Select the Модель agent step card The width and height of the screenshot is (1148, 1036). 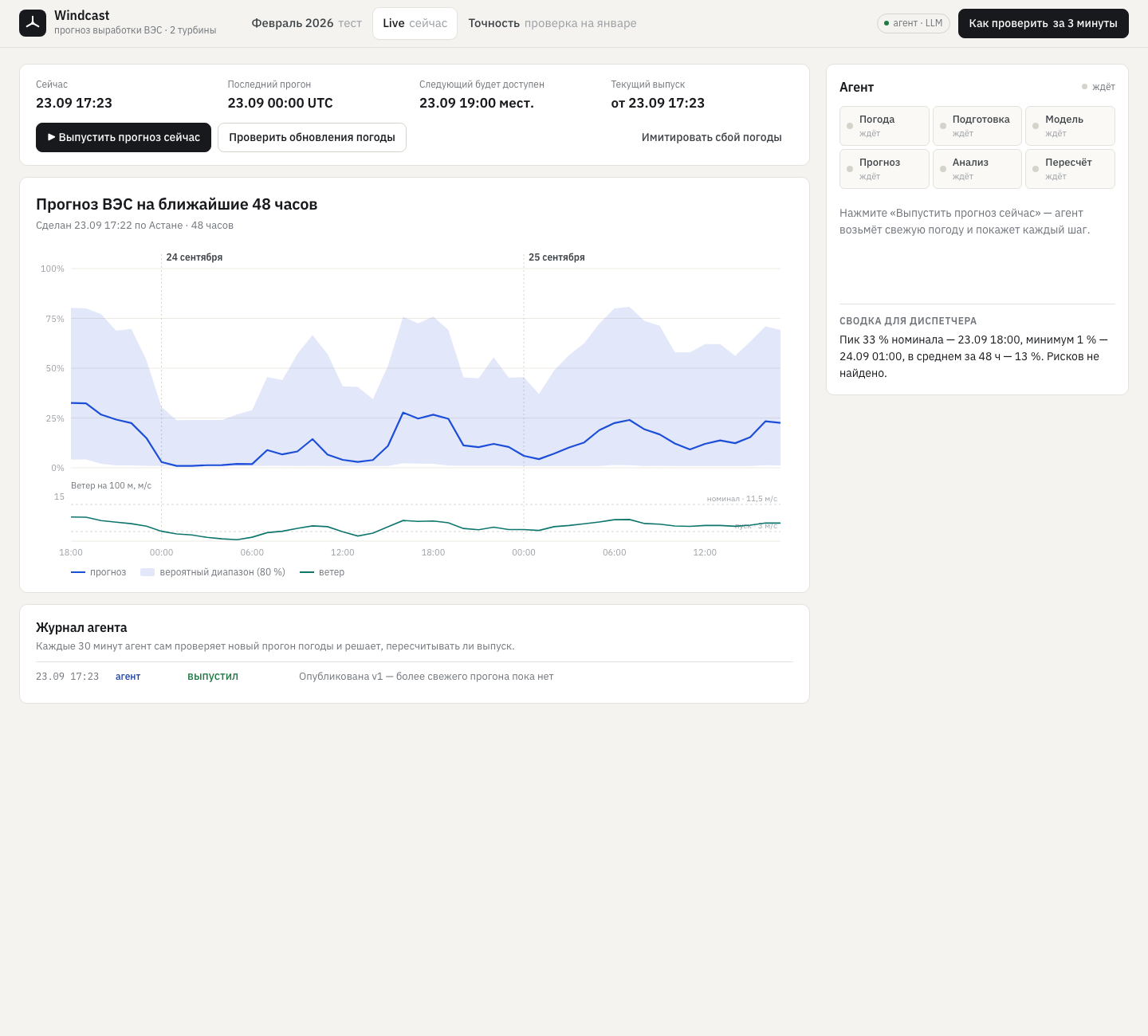click(x=1070, y=126)
